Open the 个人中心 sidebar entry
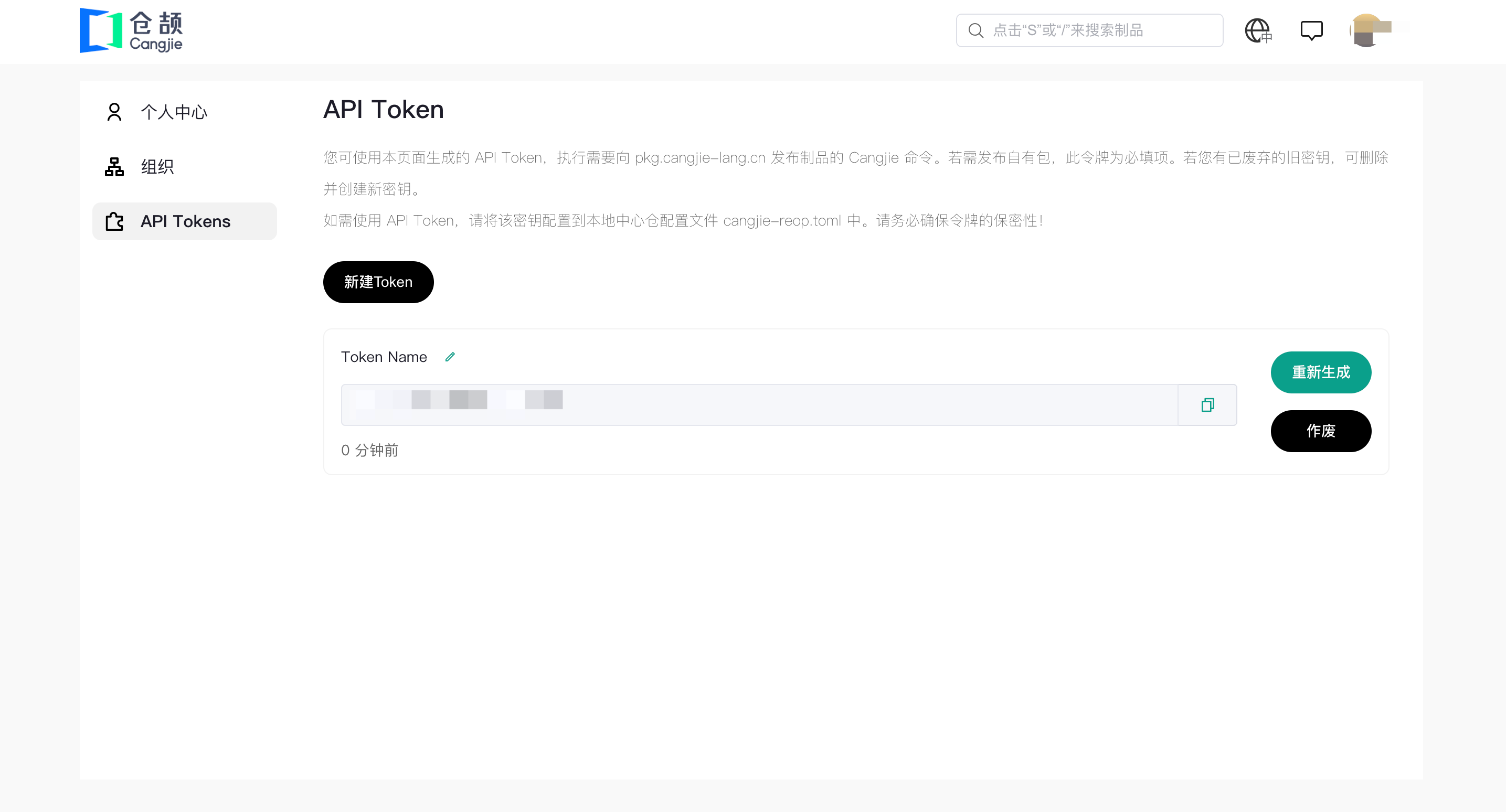 click(x=174, y=112)
